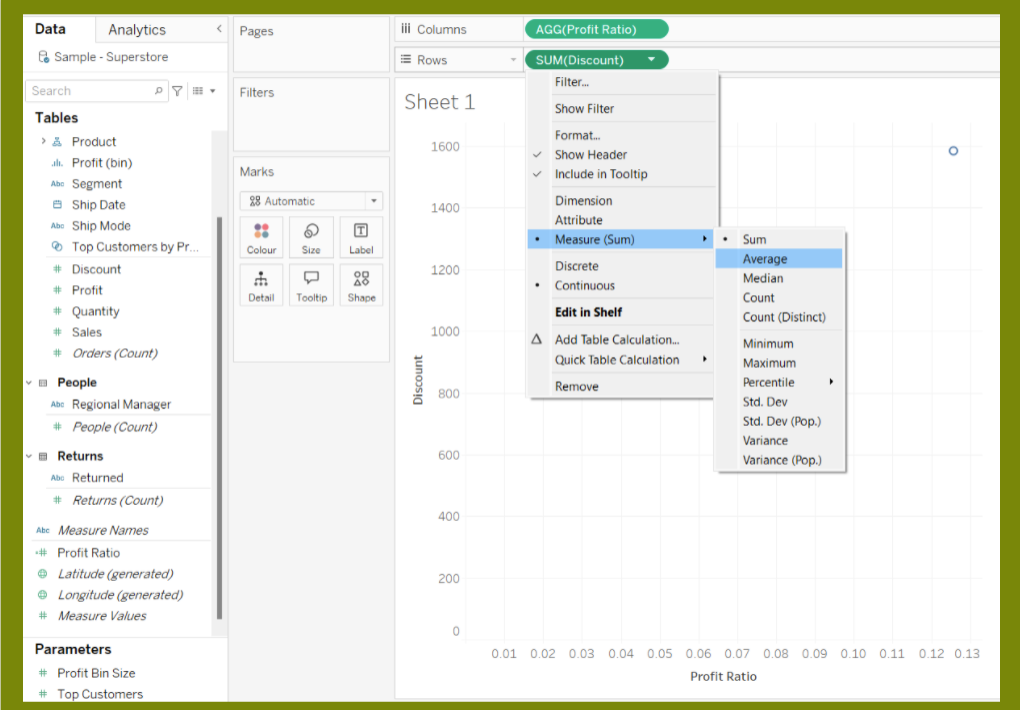
Task: Collapse the Data pane with the arrow
Action: [219, 29]
